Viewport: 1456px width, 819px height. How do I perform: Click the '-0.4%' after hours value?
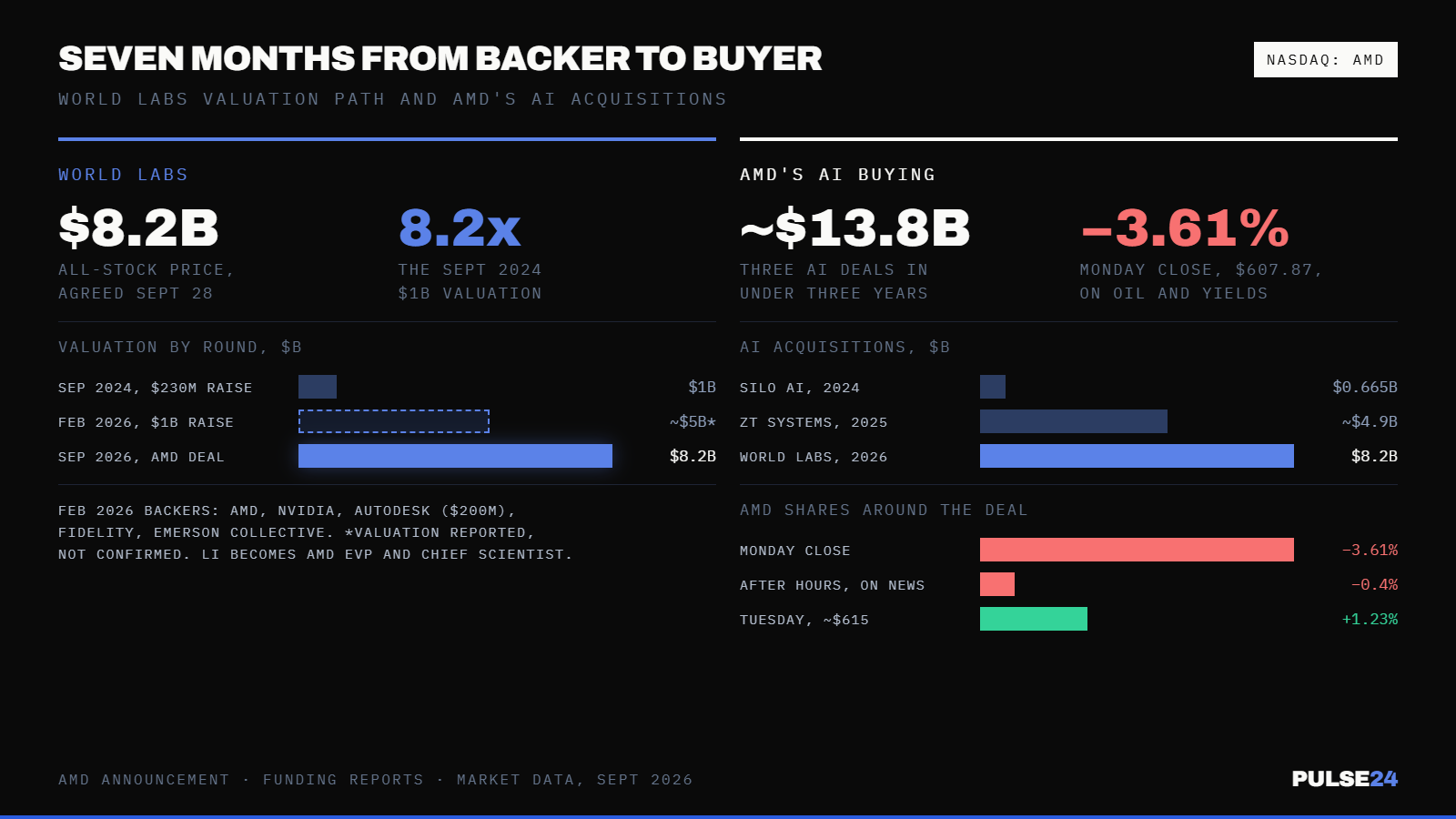1374,585
